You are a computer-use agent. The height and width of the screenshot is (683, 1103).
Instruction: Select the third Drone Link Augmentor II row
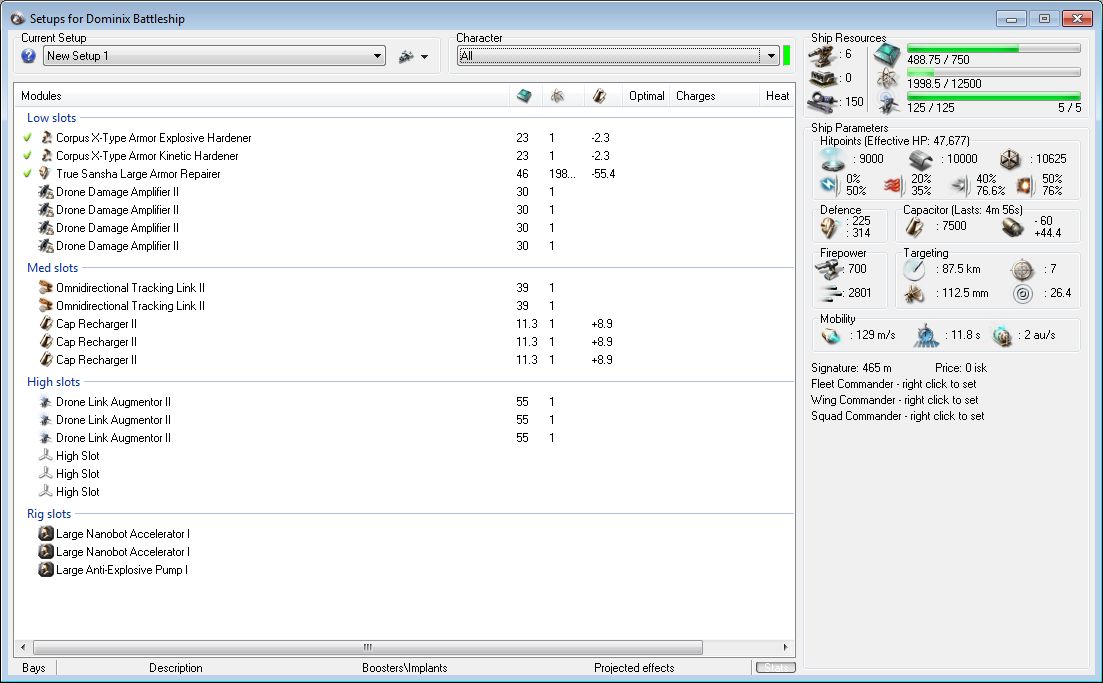click(404, 438)
